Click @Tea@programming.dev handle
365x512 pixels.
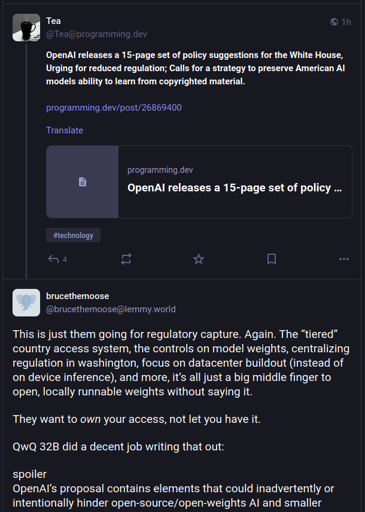[96, 34]
